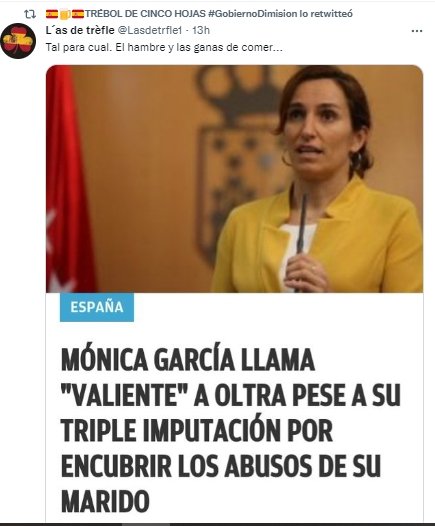
Task: Open the MÓNICA GARCÍA headline article
Action: click(231, 431)
